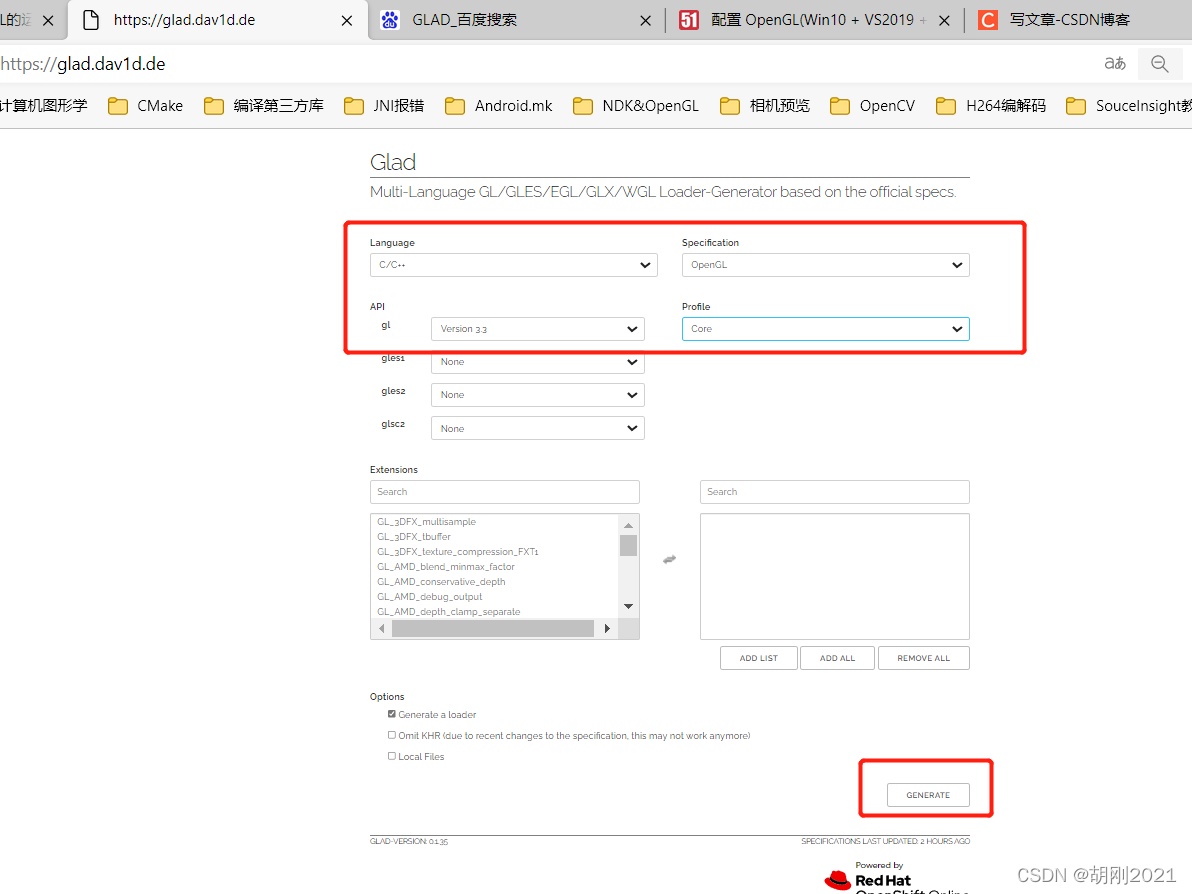Open the 计算机图形学 bookmark folder

click(x=43, y=106)
